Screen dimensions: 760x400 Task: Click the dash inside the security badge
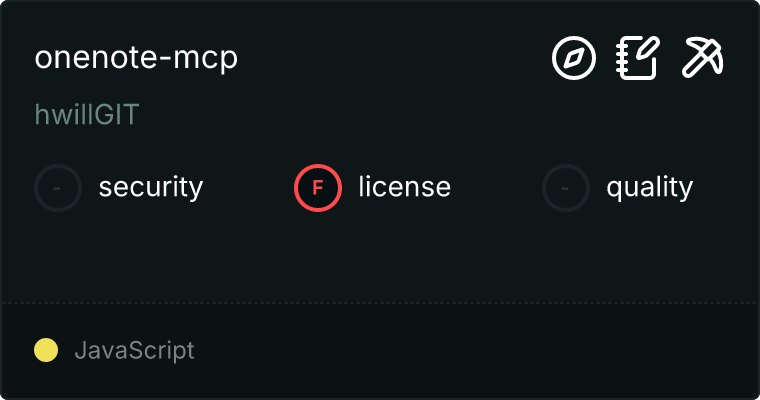[57, 188]
